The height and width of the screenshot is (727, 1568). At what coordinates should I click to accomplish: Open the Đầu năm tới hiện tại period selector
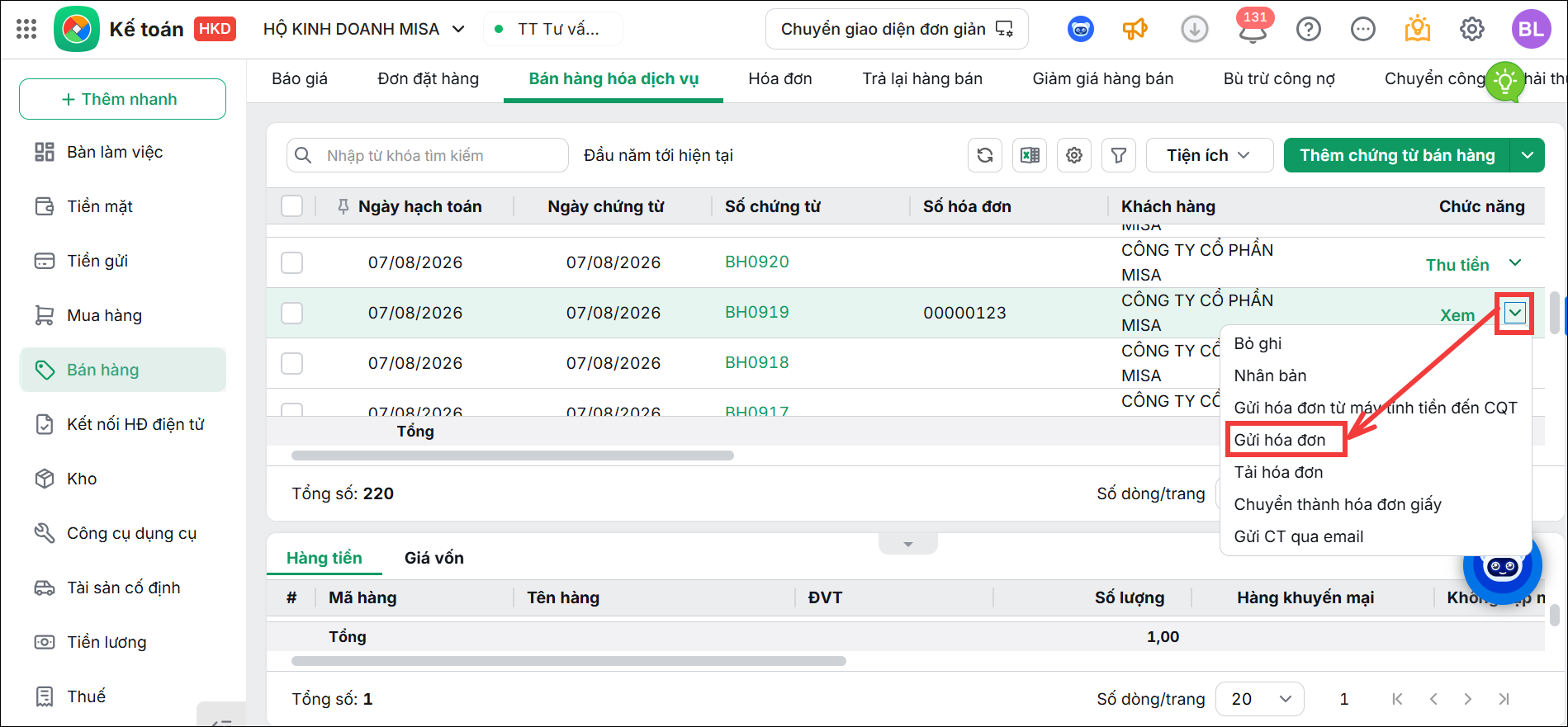coord(658,155)
